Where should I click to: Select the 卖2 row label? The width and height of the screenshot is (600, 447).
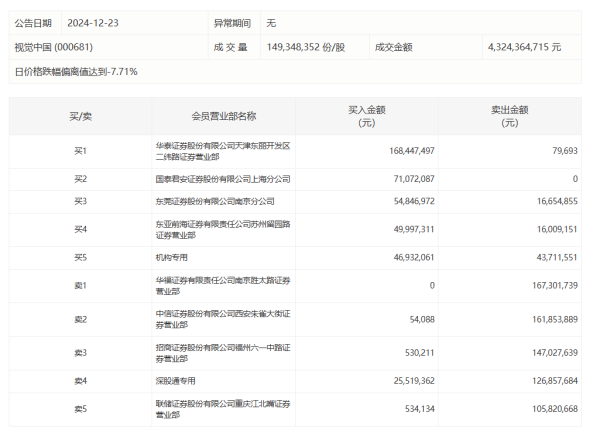[80, 320]
